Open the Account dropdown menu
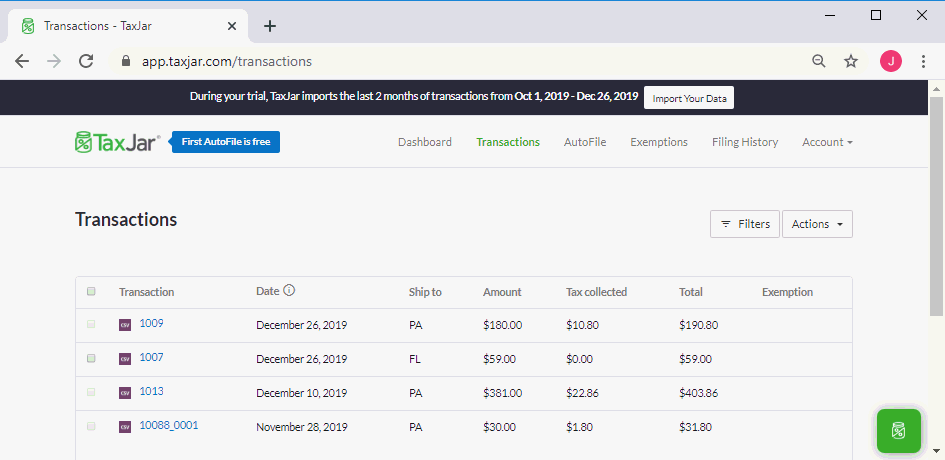Viewport: 945px width, 460px height. tap(827, 142)
